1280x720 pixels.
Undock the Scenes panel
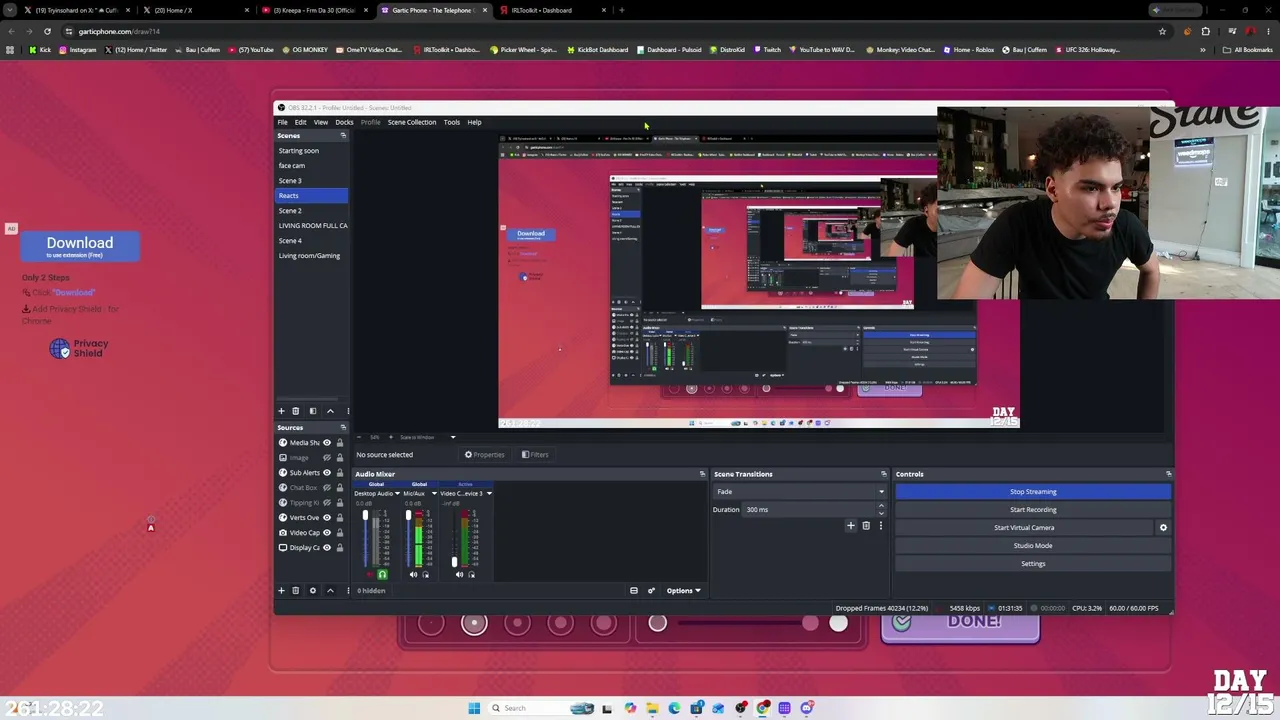[343, 135]
